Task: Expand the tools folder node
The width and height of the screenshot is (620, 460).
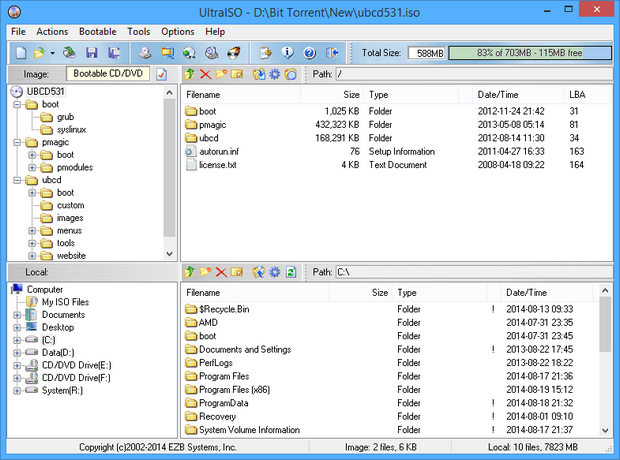Action: point(32,243)
